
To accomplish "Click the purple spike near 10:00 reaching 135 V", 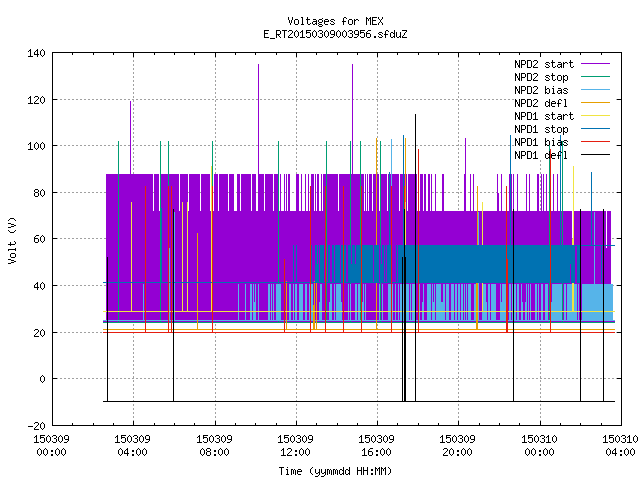I will pos(258,118).
